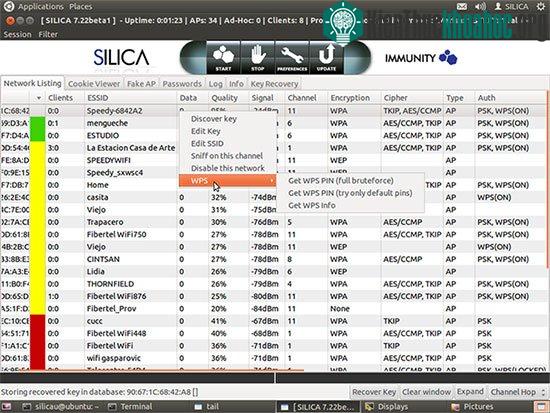This screenshot has height=413, width=550.
Task: Select the wifi gasparovic network row
Action: pyautogui.click(x=273, y=358)
